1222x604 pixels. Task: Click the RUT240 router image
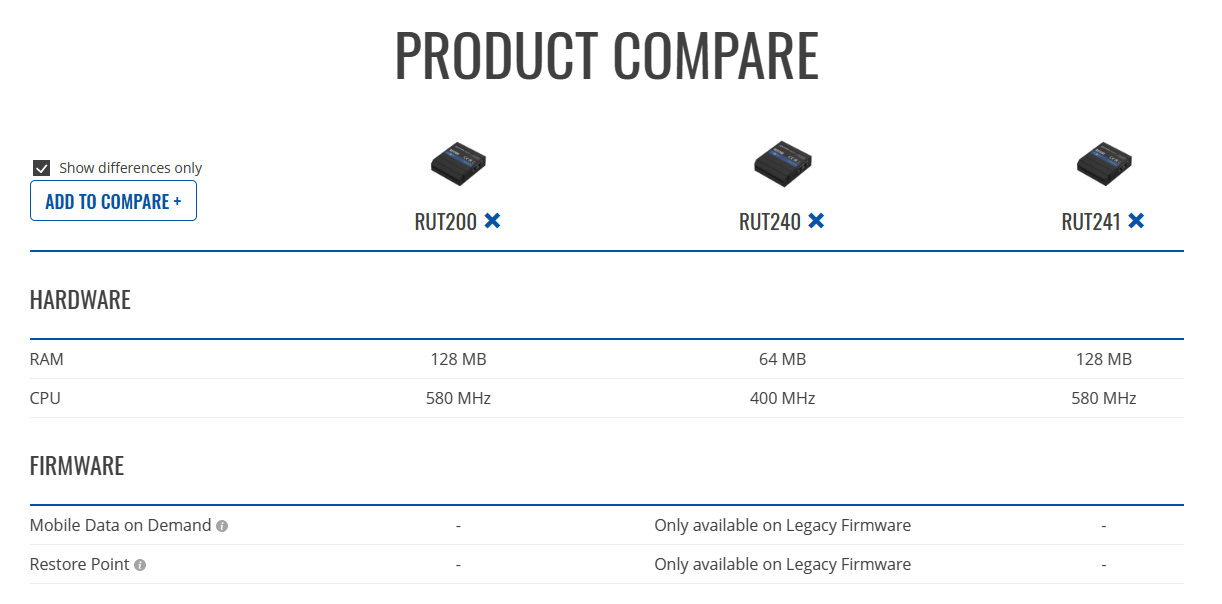pyautogui.click(x=782, y=162)
